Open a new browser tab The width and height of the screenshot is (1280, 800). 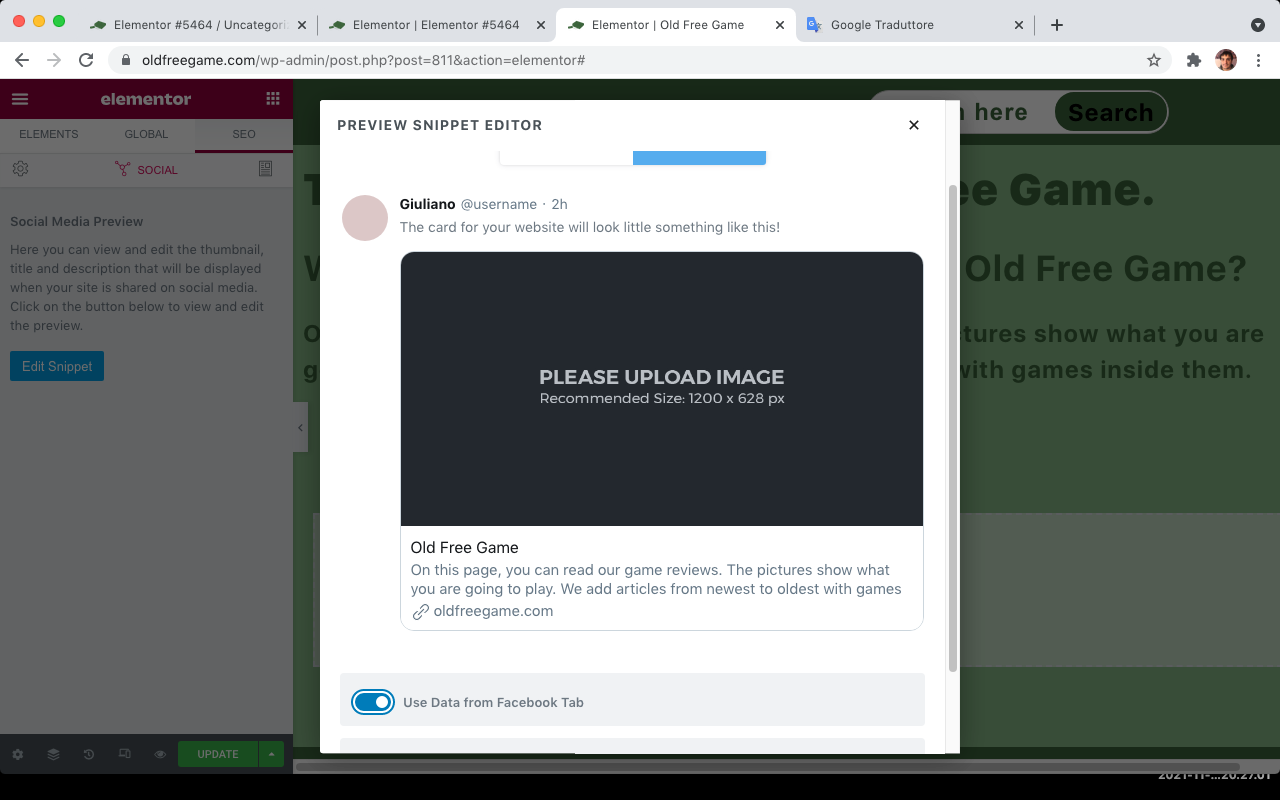[x=1057, y=25]
